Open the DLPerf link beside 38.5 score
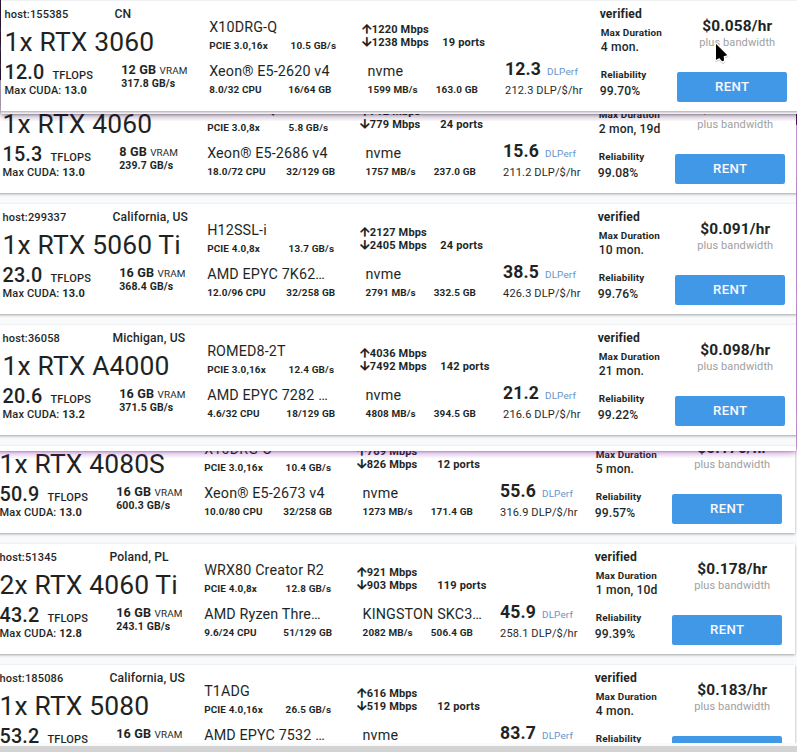The image size is (797, 752). 560,275
